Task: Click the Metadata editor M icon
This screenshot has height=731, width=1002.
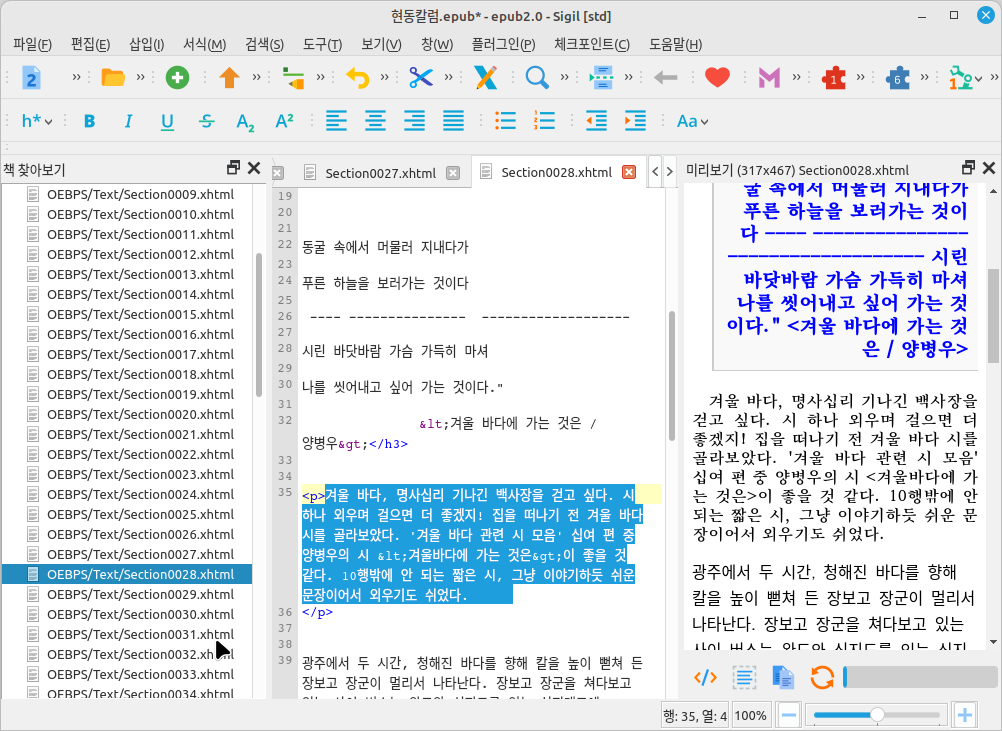Action: (769, 78)
